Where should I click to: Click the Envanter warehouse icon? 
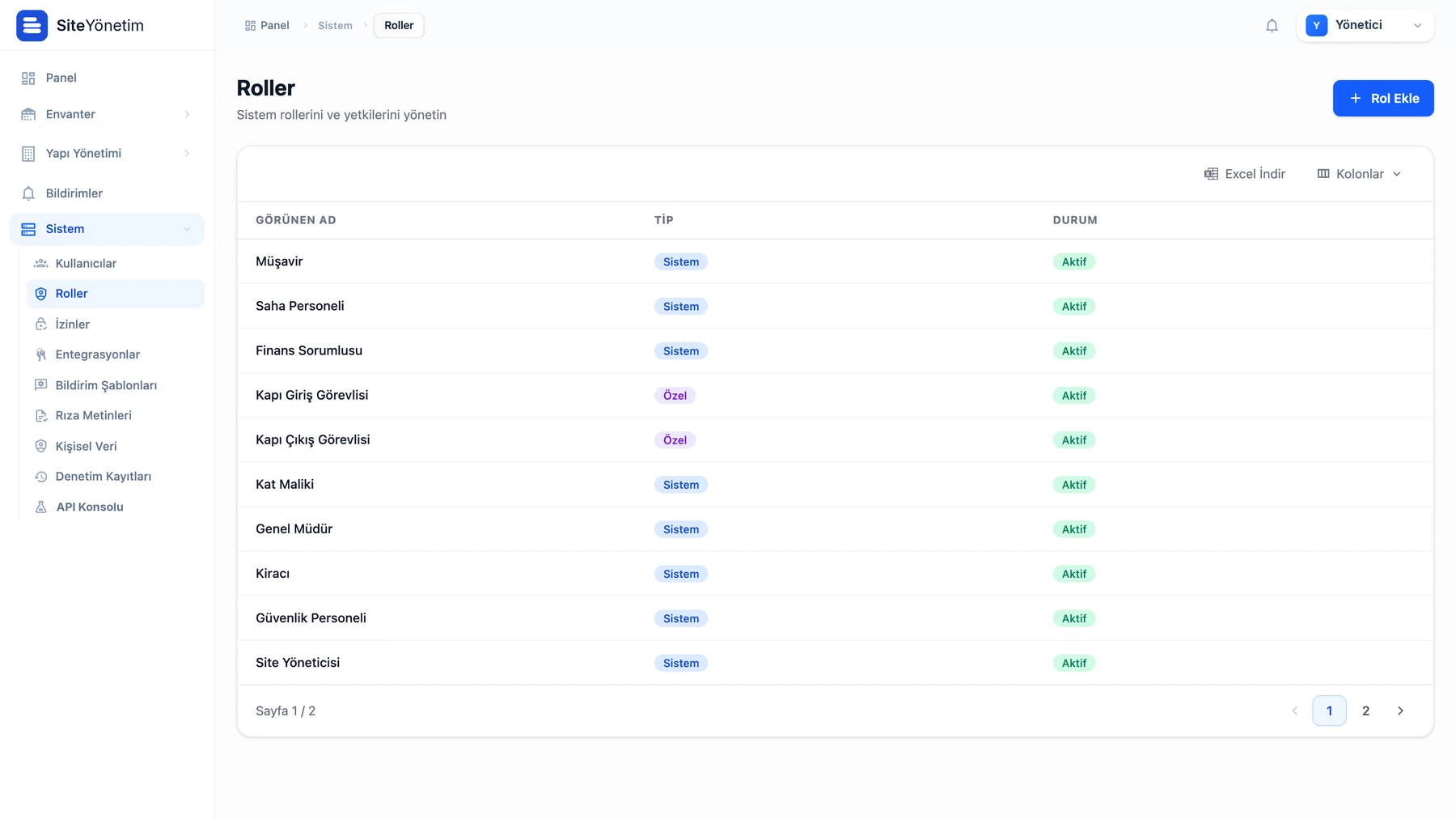pos(28,114)
